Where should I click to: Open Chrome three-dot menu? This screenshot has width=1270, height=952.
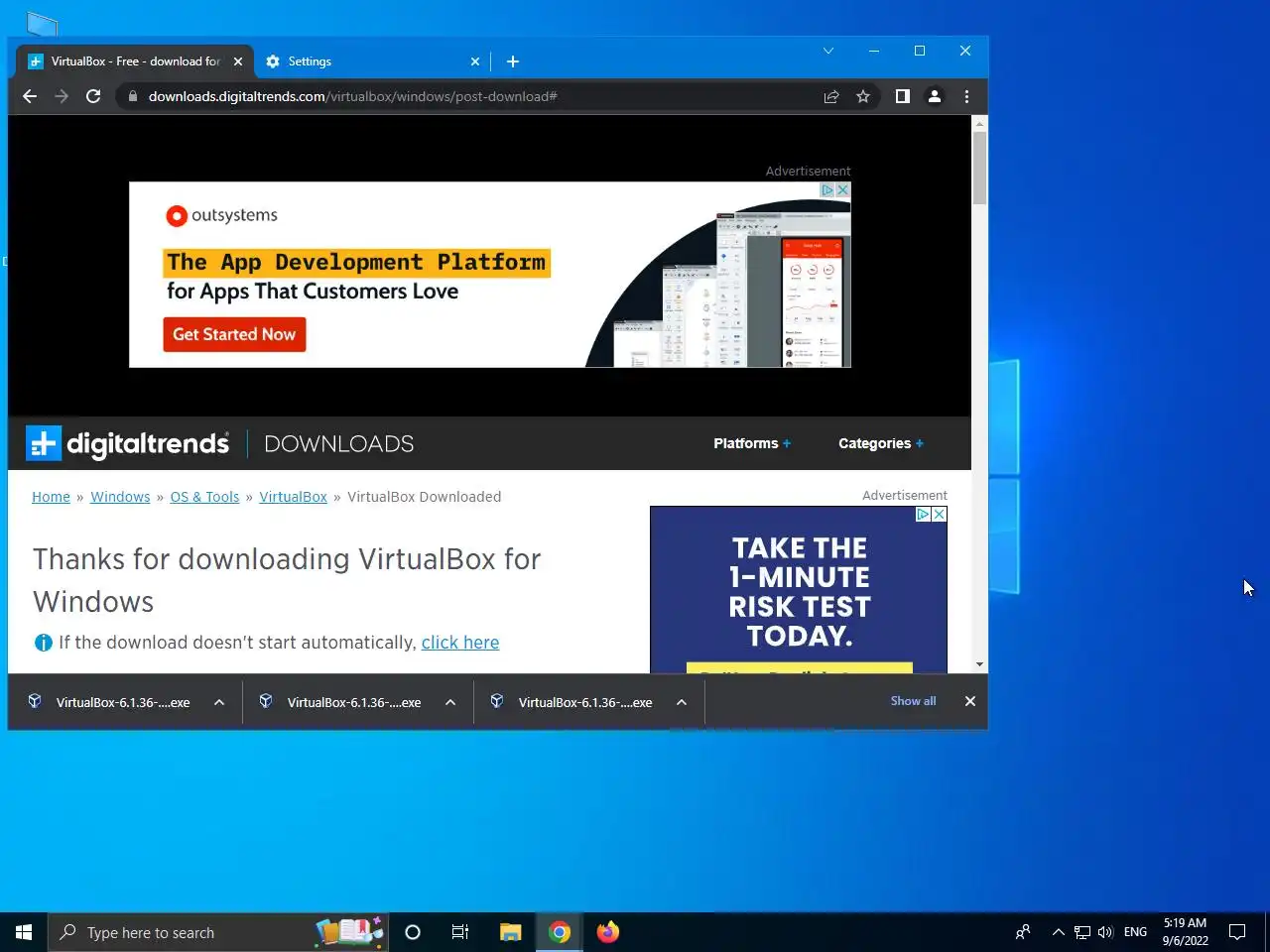coord(966,96)
